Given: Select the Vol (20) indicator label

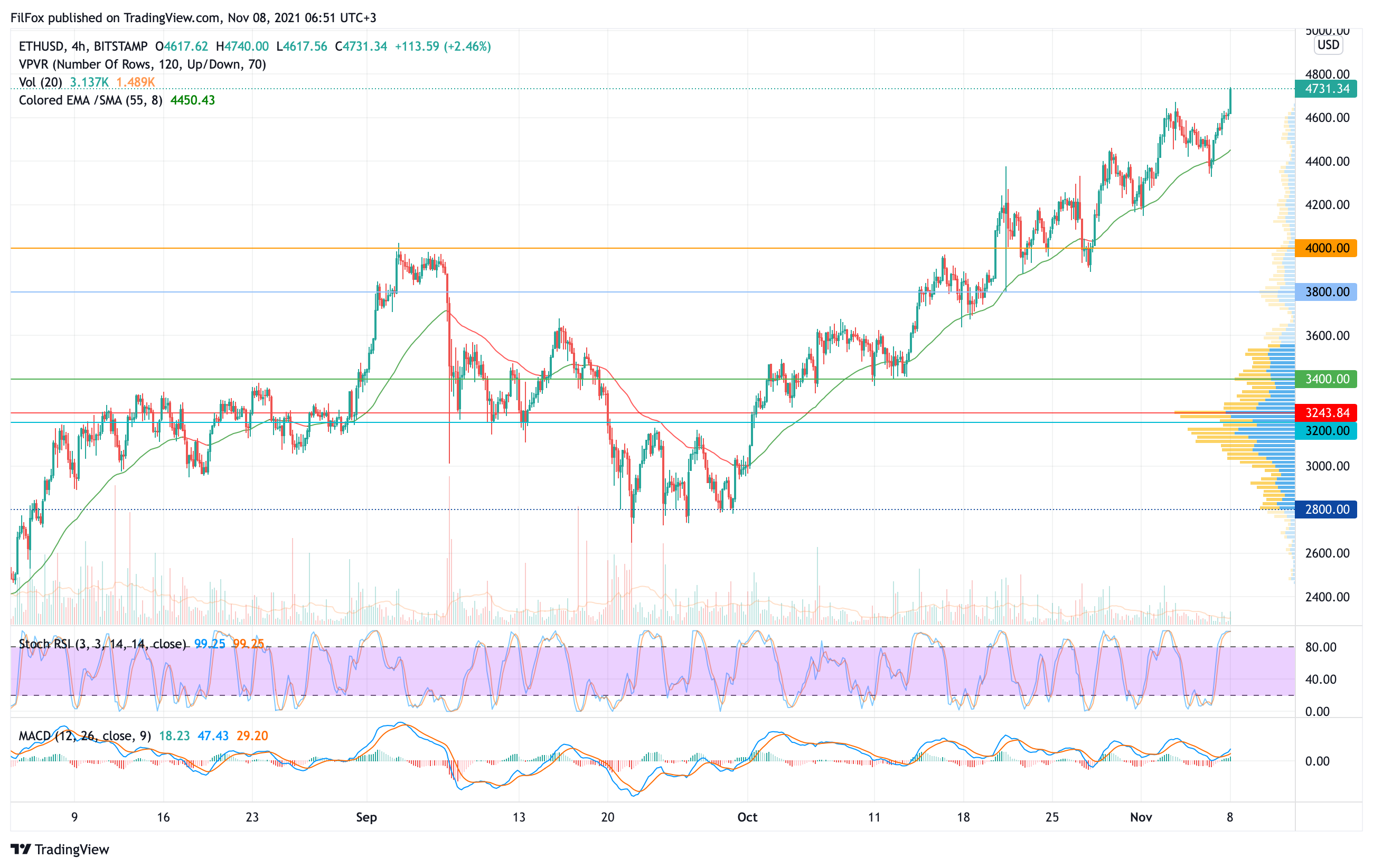Looking at the screenshot, I should pyautogui.click(x=40, y=82).
